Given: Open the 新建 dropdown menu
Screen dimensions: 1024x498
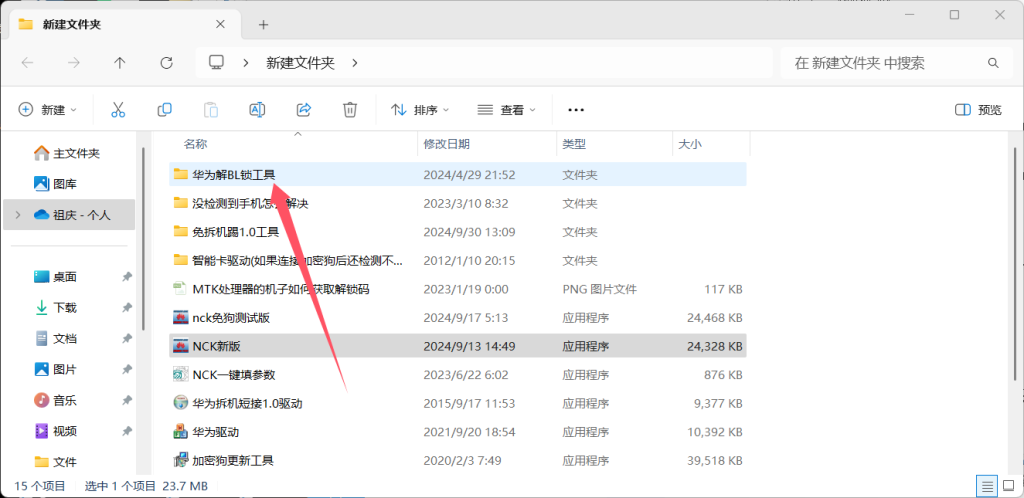Looking at the screenshot, I should [47, 110].
